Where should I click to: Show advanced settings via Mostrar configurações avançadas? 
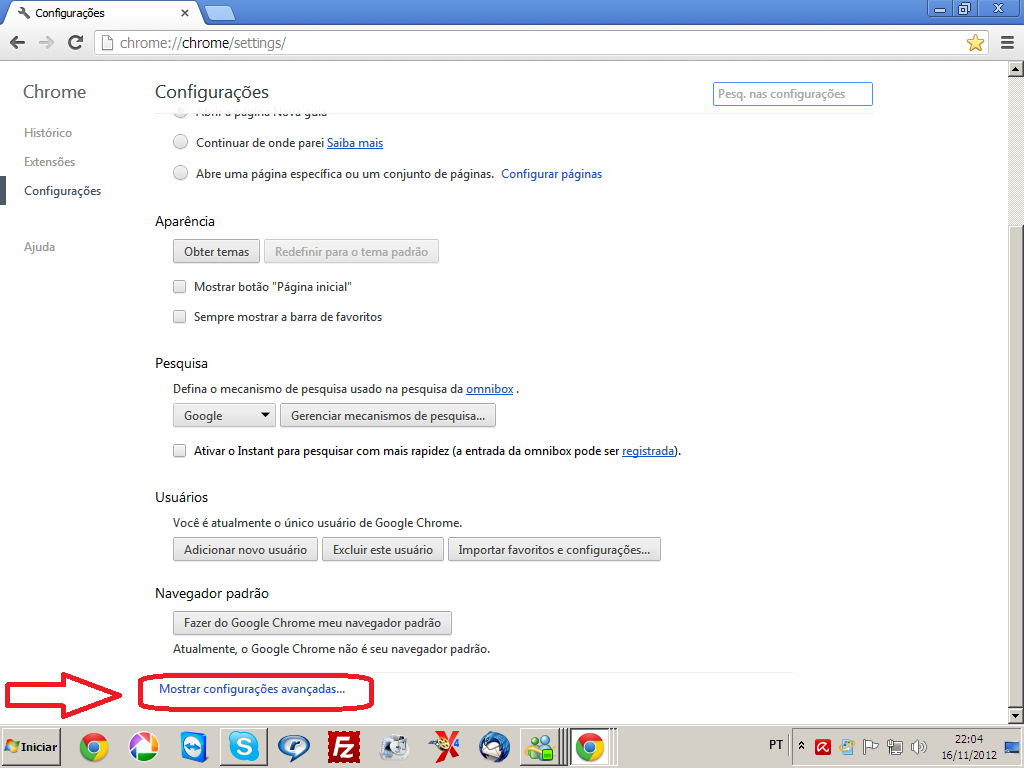click(x=252, y=689)
